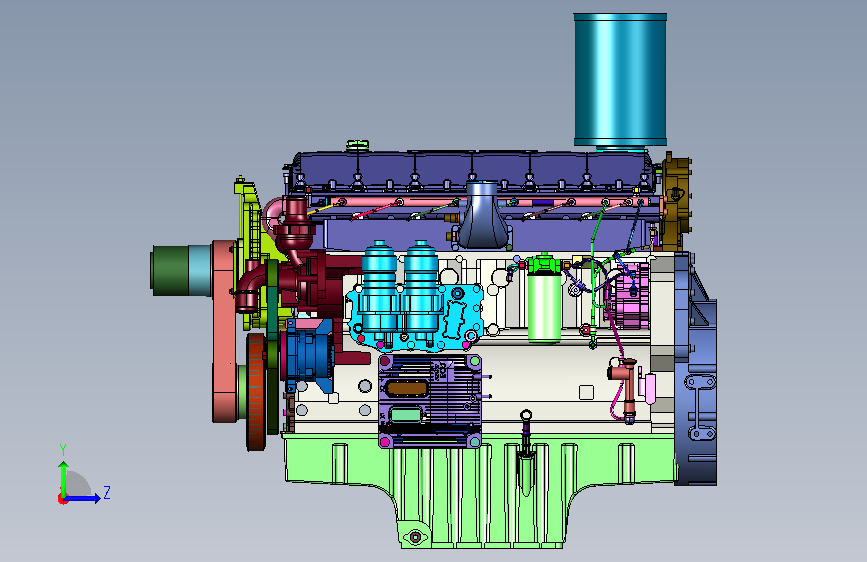
Task: Pick the purple ECU control module
Action: (x=430, y=401)
